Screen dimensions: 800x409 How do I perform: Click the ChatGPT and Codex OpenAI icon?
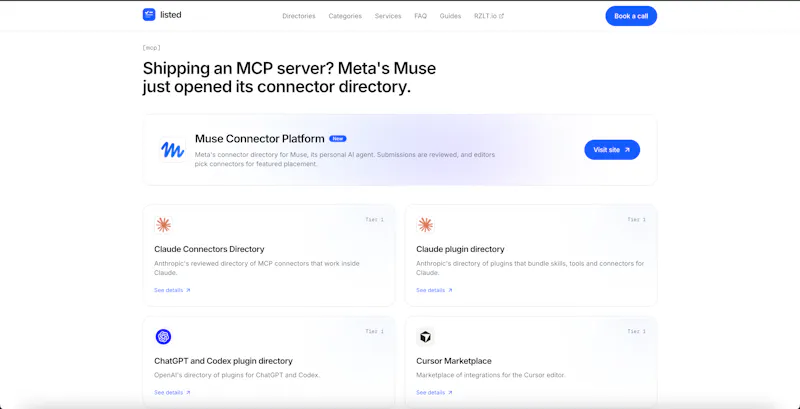pyautogui.click(x=163, y=337)
